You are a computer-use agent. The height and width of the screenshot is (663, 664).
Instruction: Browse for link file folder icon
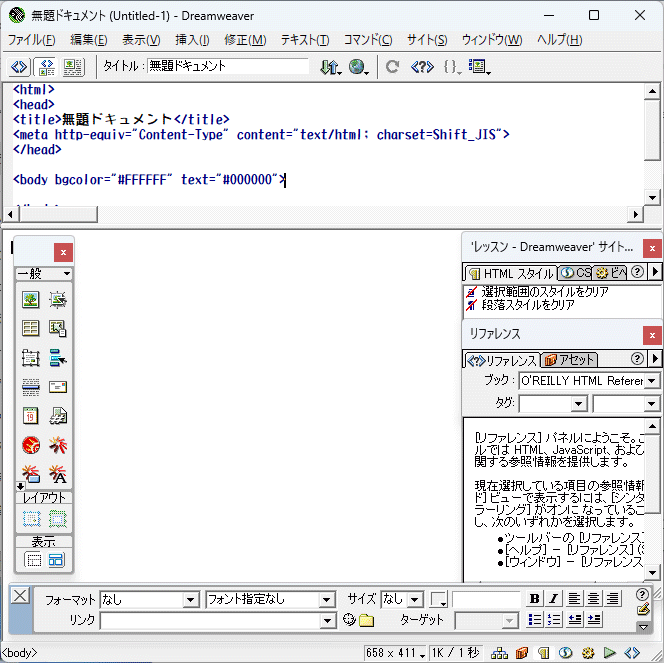tap(366, 620)
